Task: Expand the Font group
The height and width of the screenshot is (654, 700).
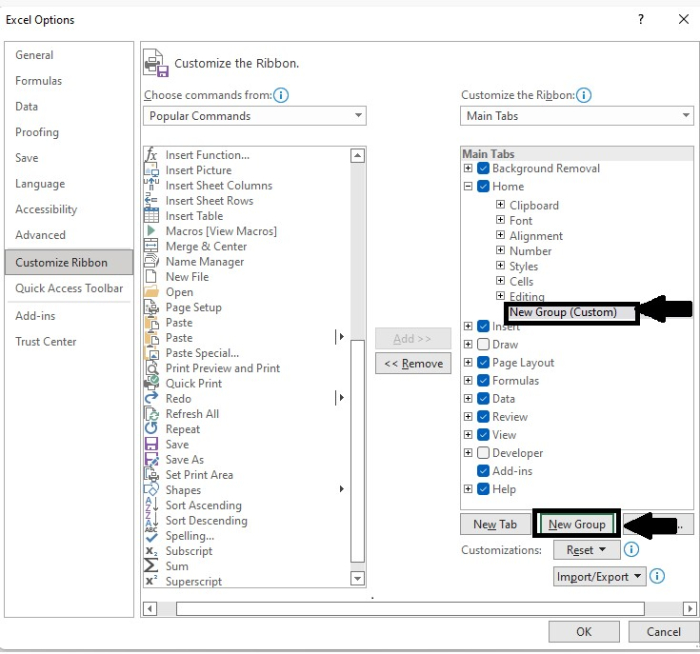Action: coord(500,220)
